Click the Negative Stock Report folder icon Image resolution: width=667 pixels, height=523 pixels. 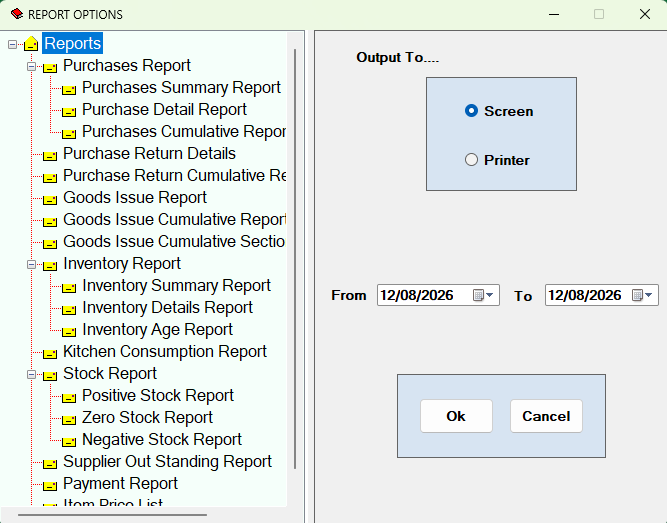(69, 442)
